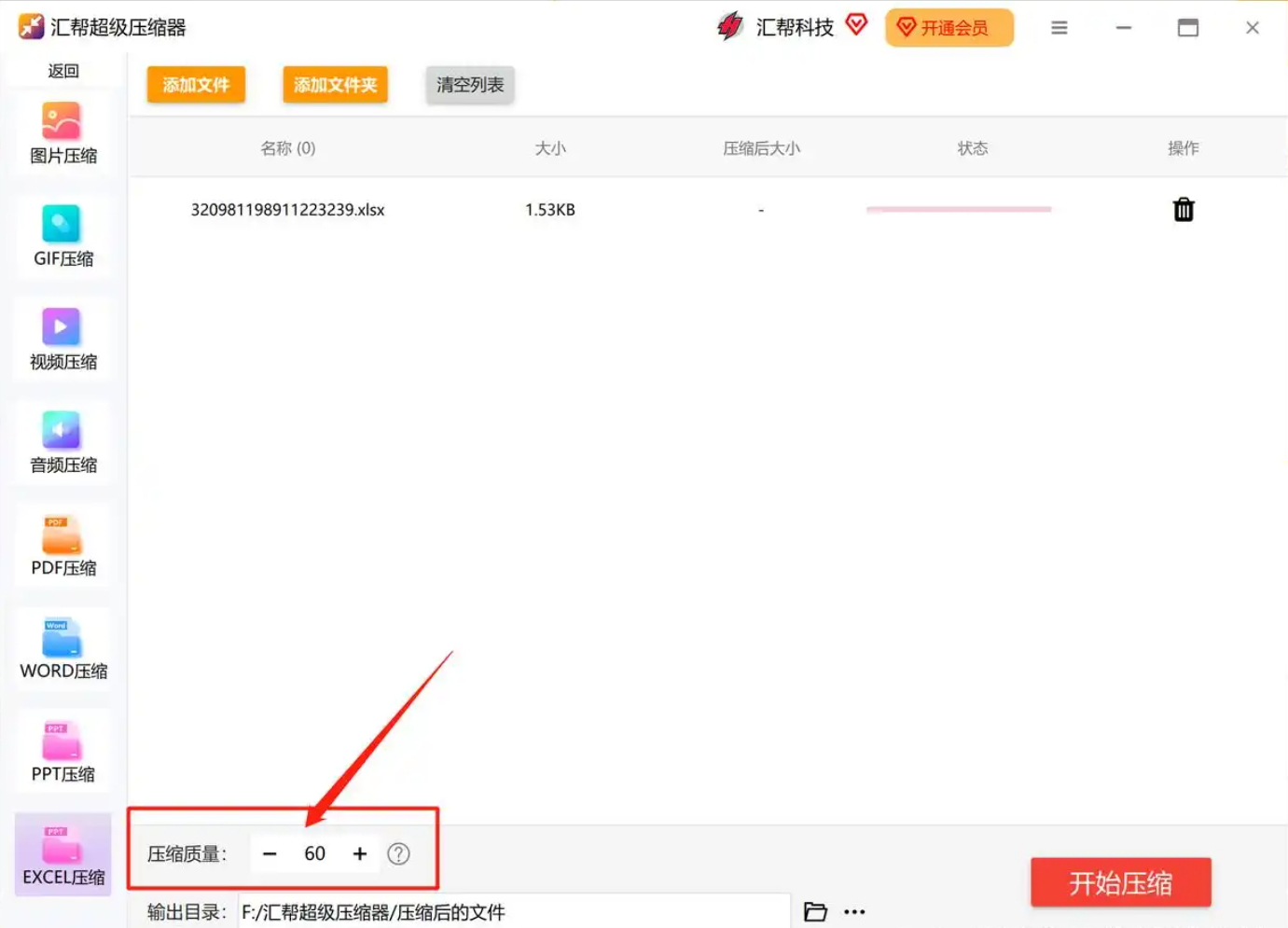
Task: Browse output directory with three-dots icon
Action: coord(854,911)
